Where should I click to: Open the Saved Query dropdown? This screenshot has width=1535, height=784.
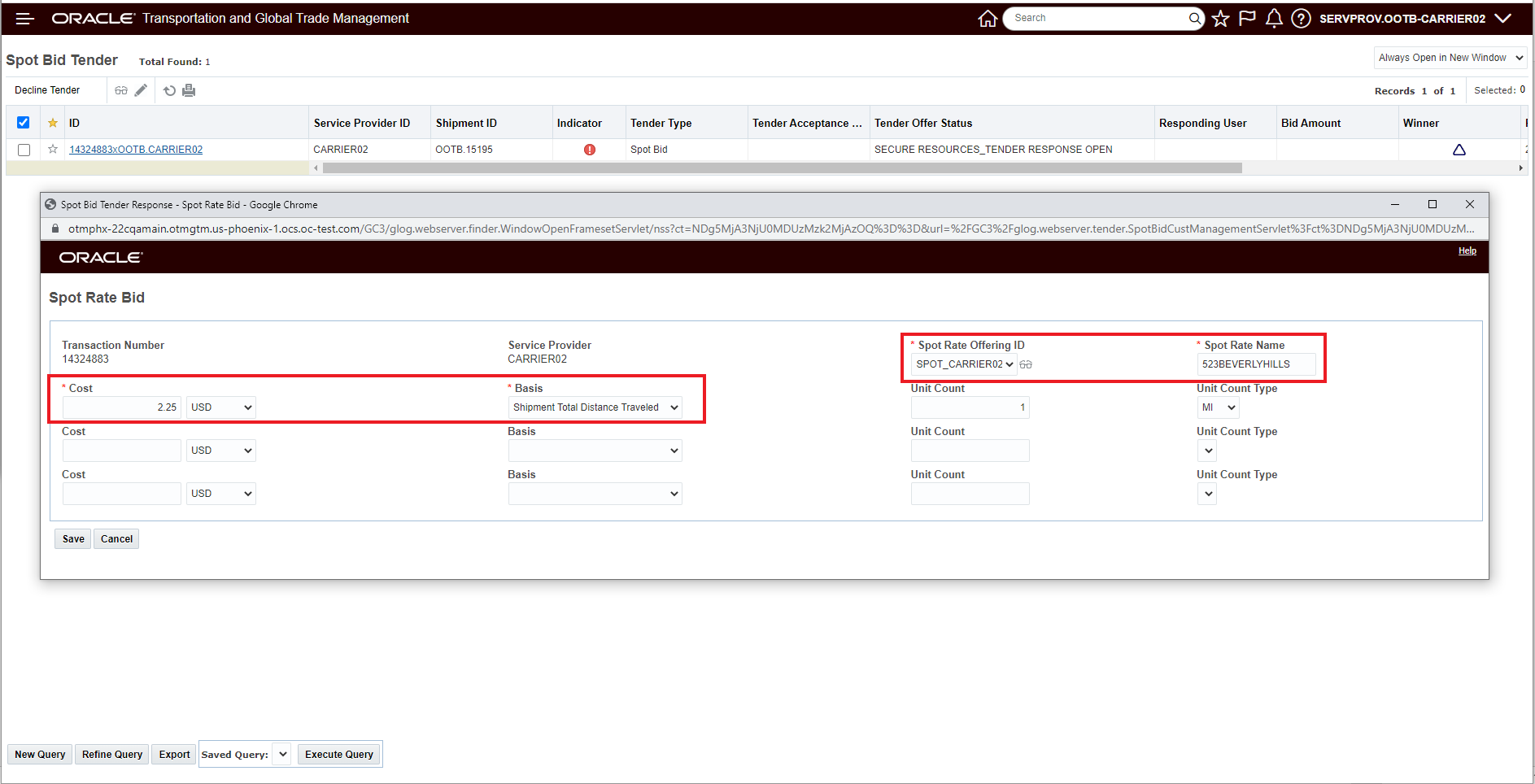[281, 755]
